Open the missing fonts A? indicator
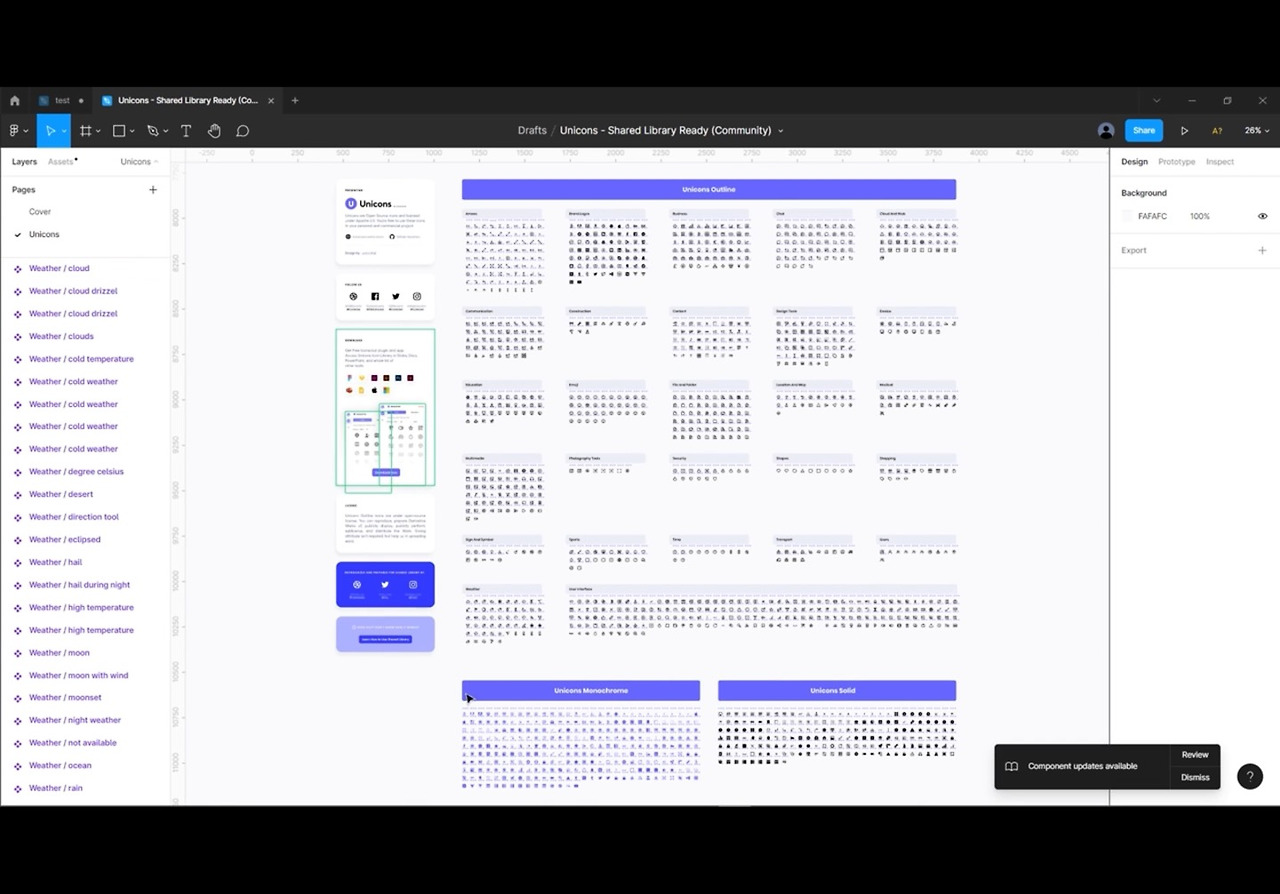Image resolution: width=1280 pixels, height=894 pixels. pyautogui.click(x=1217, y=131)
